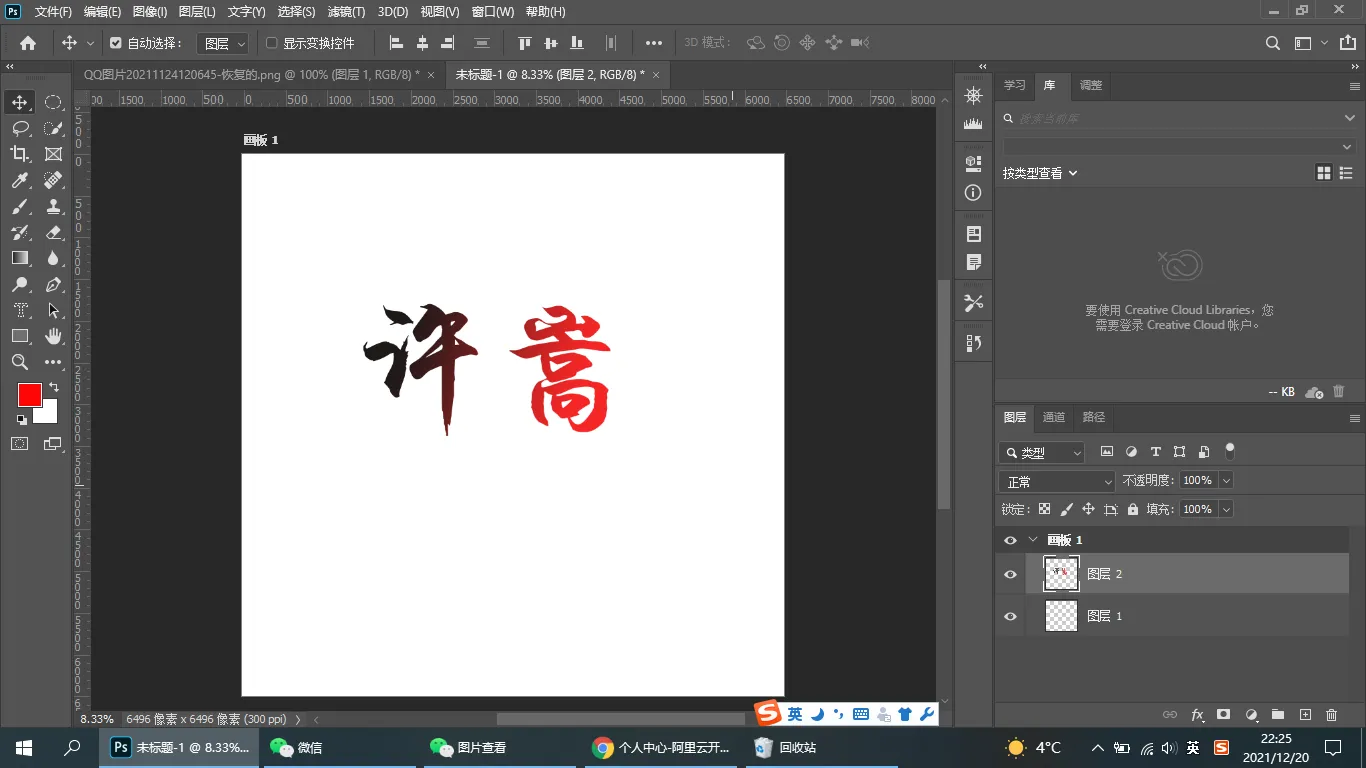This screenshot has height=768, width=1366.
Task: Open the 按类型查看 library view dropdown
Action: [x=1040, y=173]
